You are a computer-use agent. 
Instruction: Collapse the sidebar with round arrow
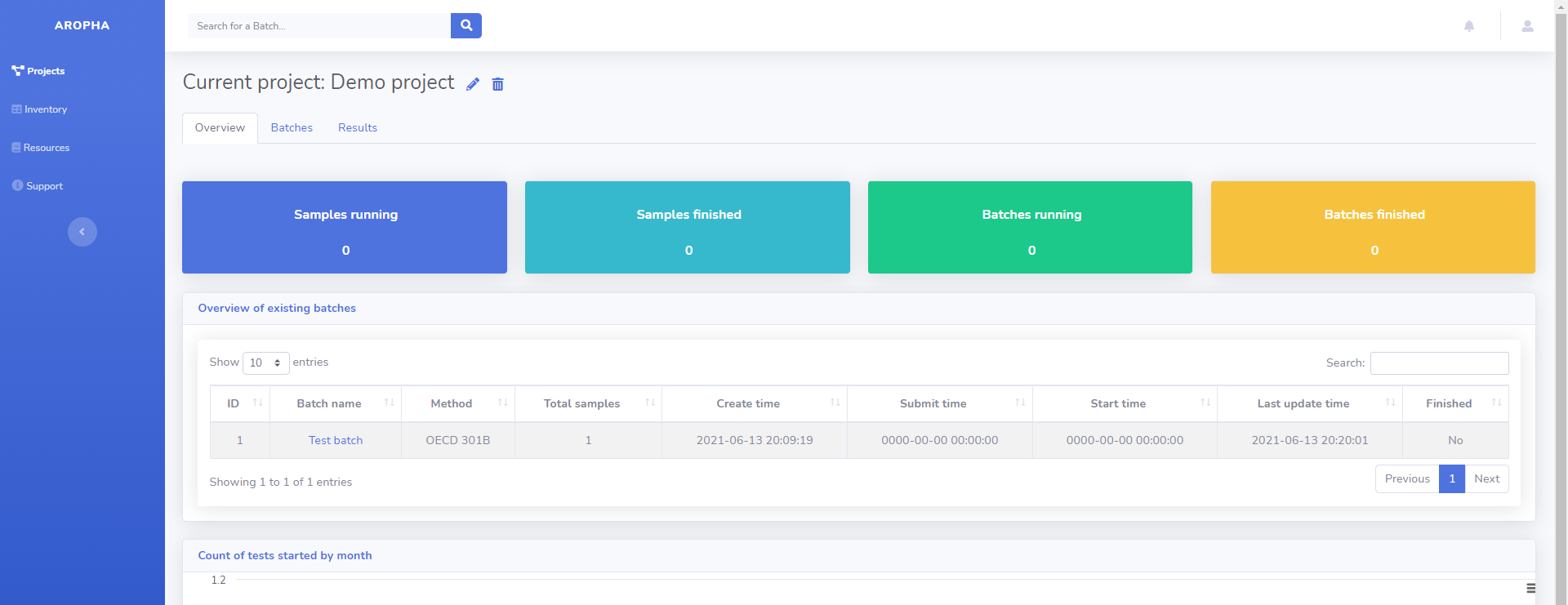82,232
